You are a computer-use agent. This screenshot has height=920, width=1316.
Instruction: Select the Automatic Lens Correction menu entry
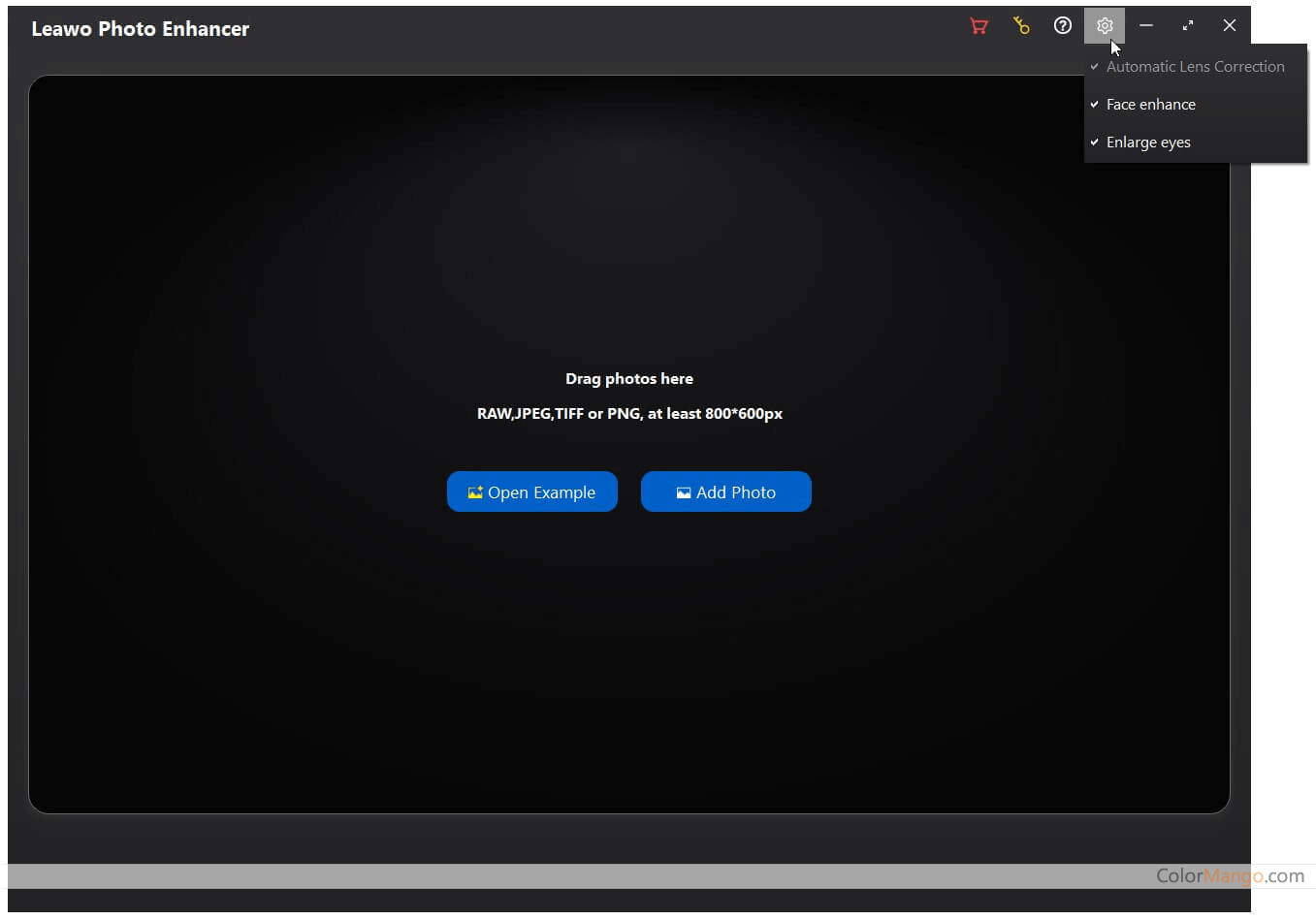click(1195, 67)
